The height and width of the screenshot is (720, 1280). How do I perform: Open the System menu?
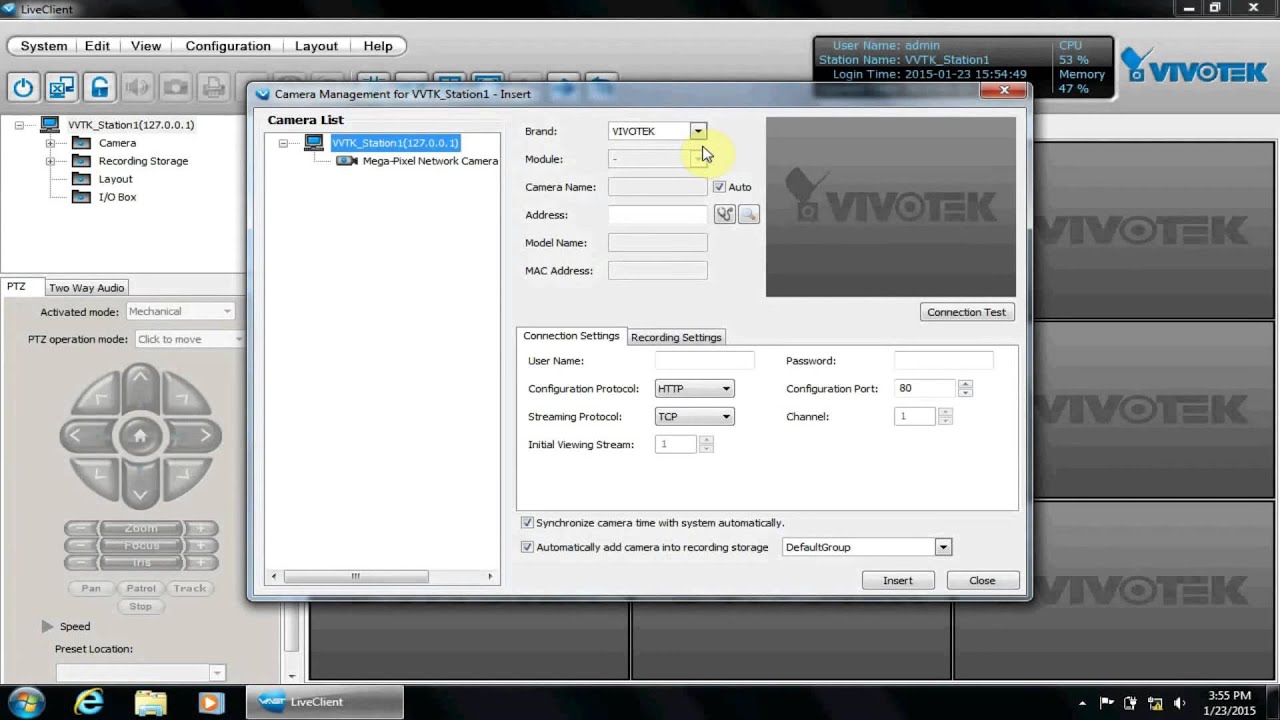(x=44, y=46)
